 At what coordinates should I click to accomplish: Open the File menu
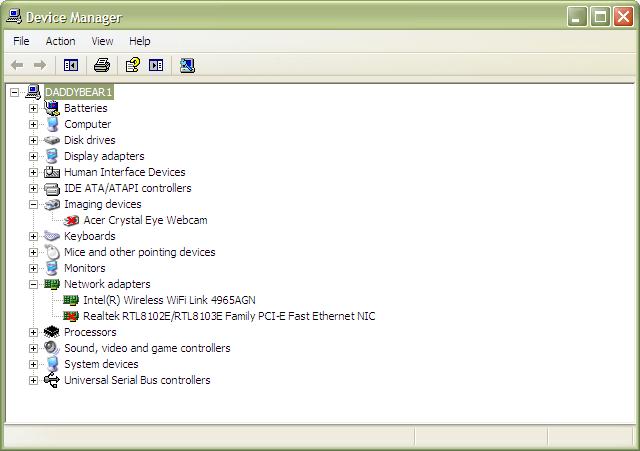(x=21, y=41)
